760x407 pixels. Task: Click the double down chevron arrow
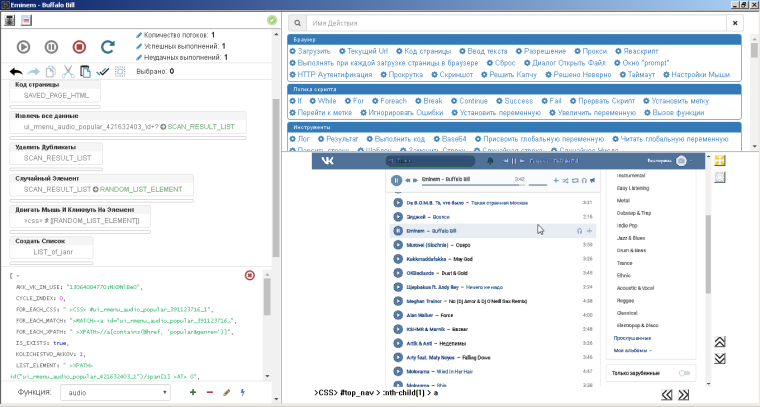719,358
